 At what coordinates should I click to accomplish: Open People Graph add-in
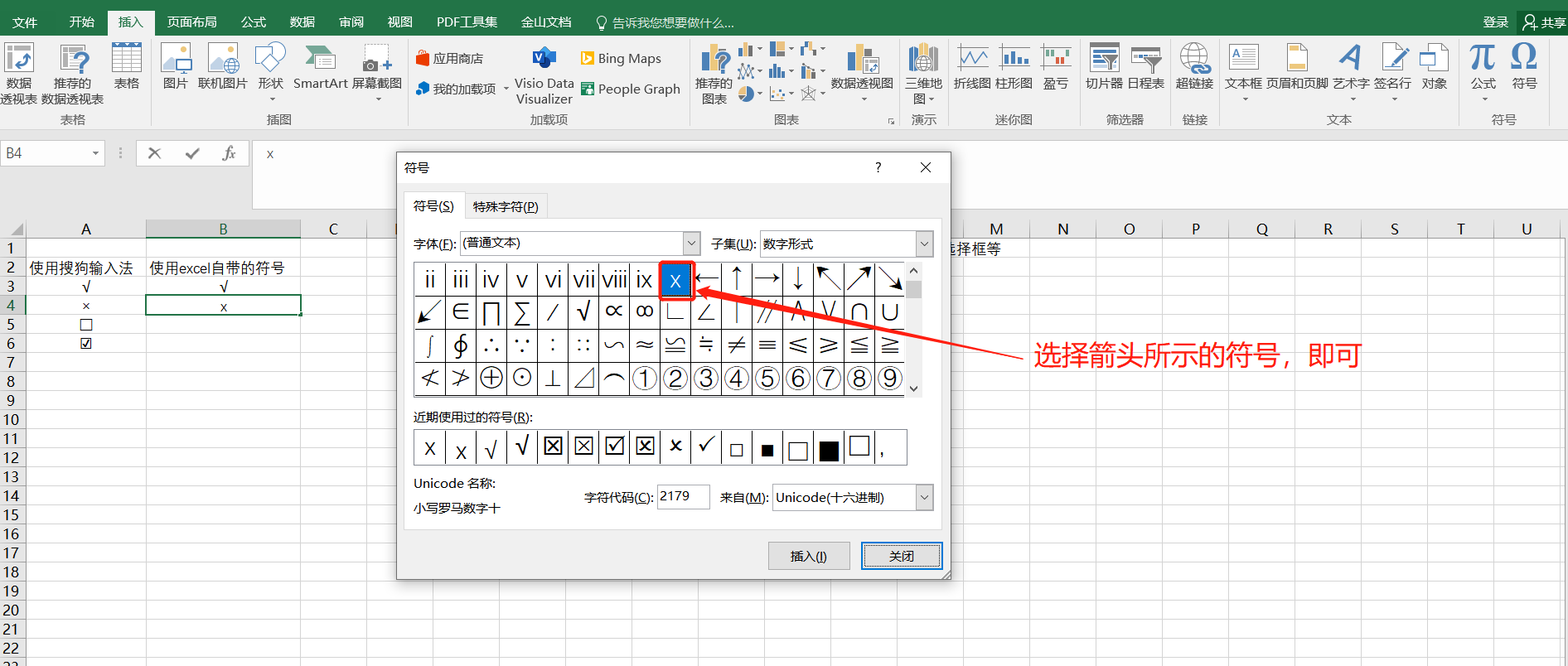pos(631,89)
